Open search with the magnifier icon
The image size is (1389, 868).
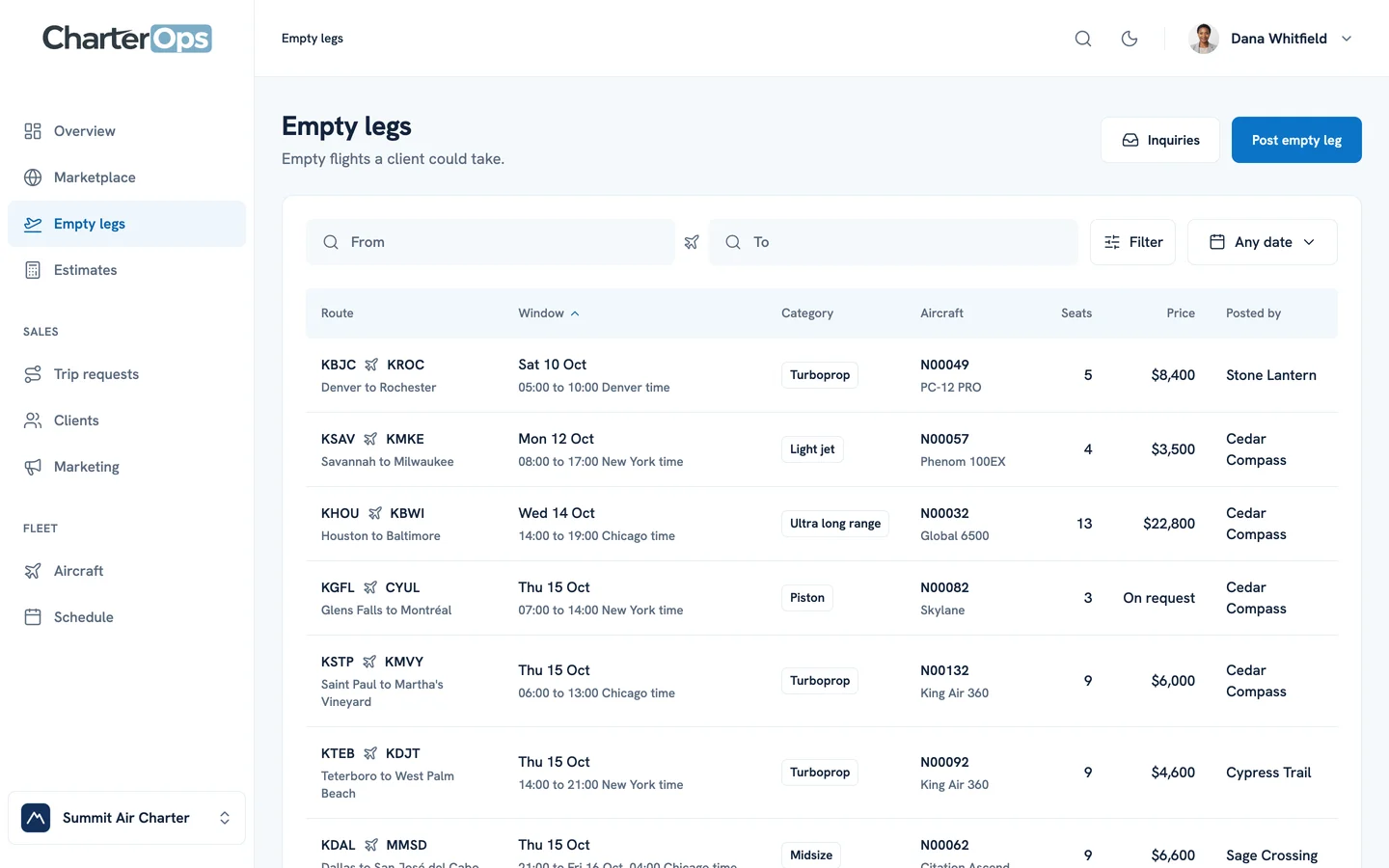tap(1083, 39)
